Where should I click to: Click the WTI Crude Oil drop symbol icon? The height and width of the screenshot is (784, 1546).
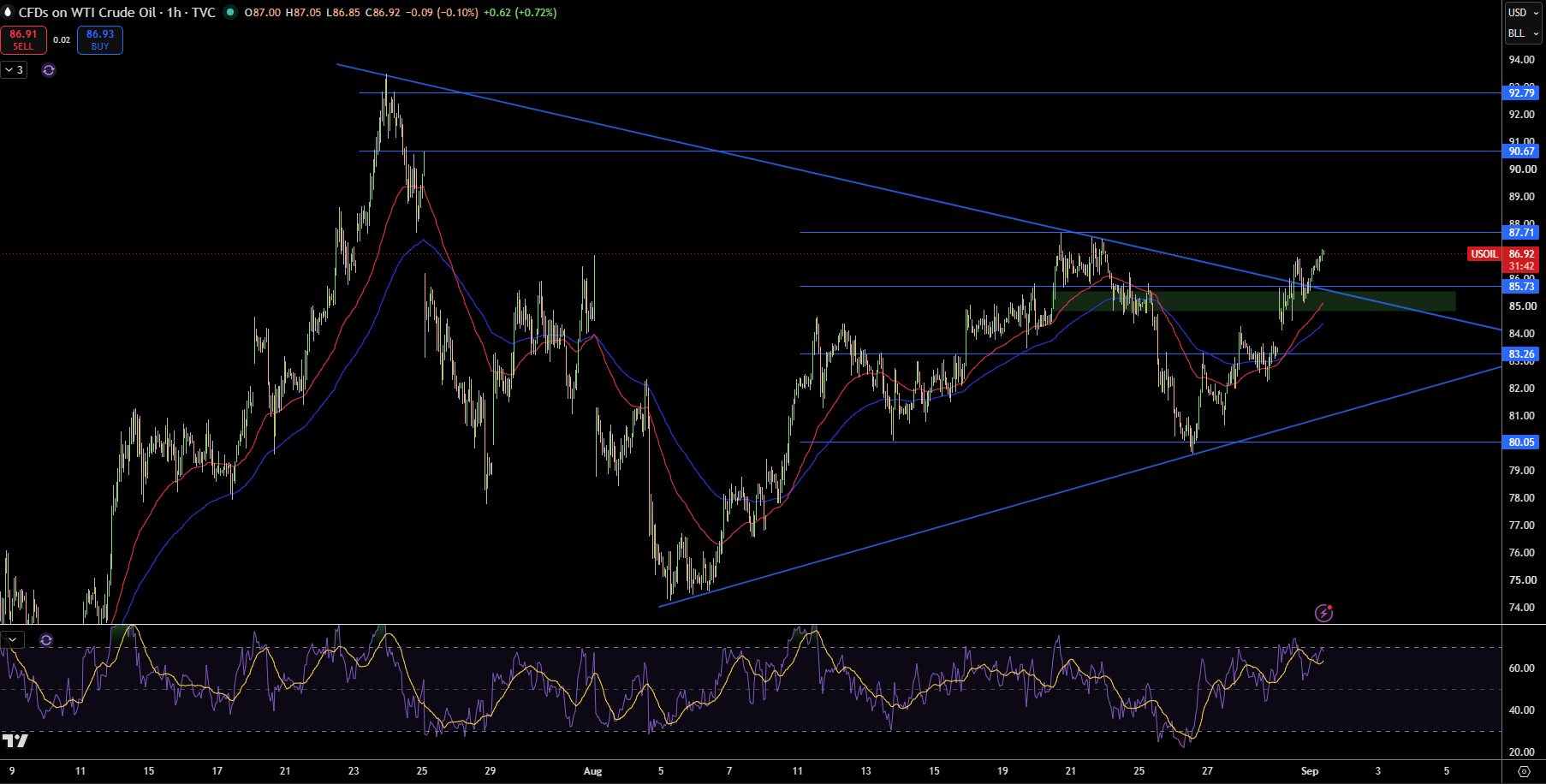8,12
